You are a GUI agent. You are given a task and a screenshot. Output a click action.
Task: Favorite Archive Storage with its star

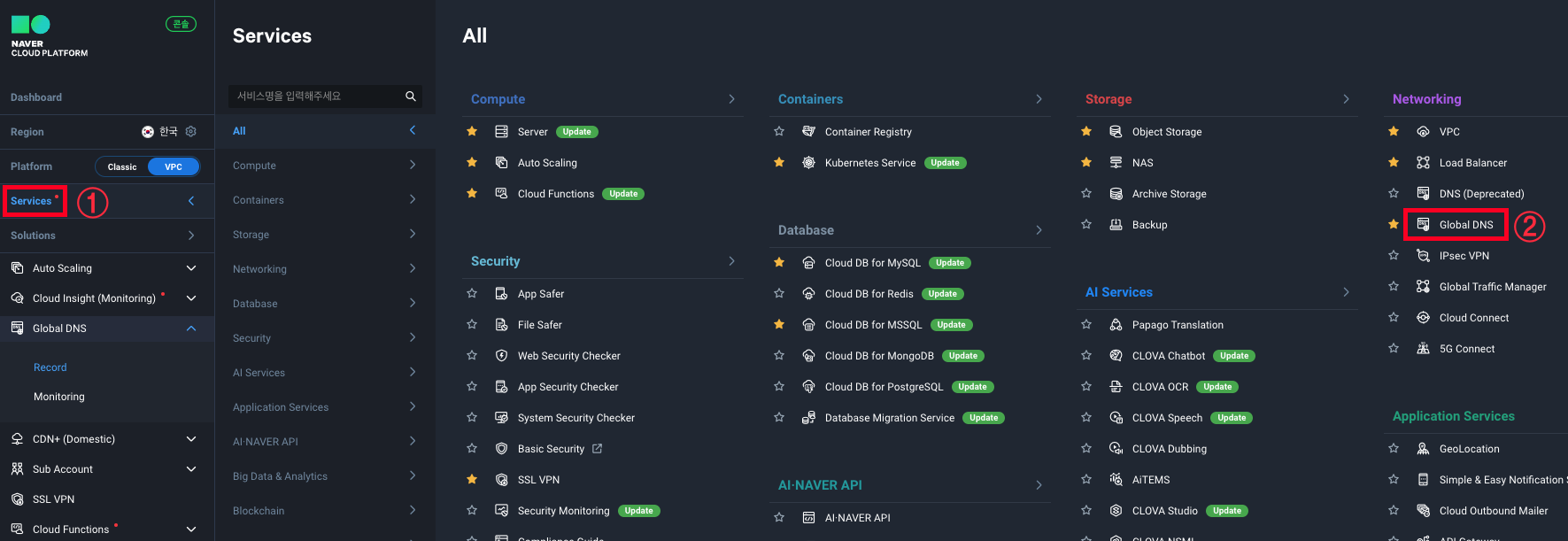point(1086,193)
